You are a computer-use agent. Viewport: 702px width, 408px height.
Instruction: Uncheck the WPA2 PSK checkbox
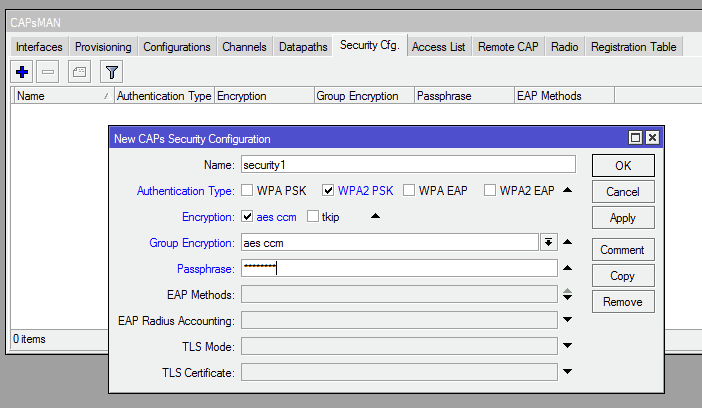[329, 190]
